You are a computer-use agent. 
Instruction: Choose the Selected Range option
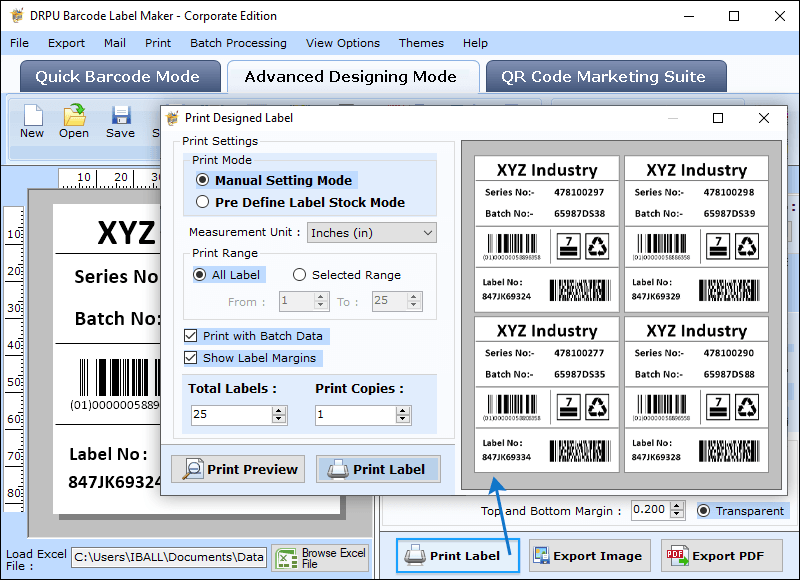pos(299,275)
